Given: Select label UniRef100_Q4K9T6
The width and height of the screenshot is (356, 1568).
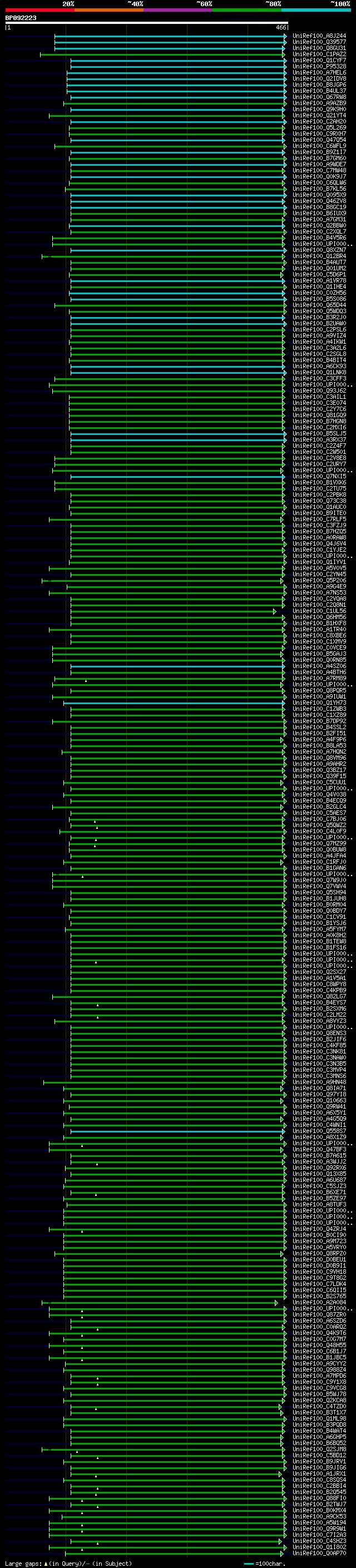Looking at the screenshot, I should 319,1332.
